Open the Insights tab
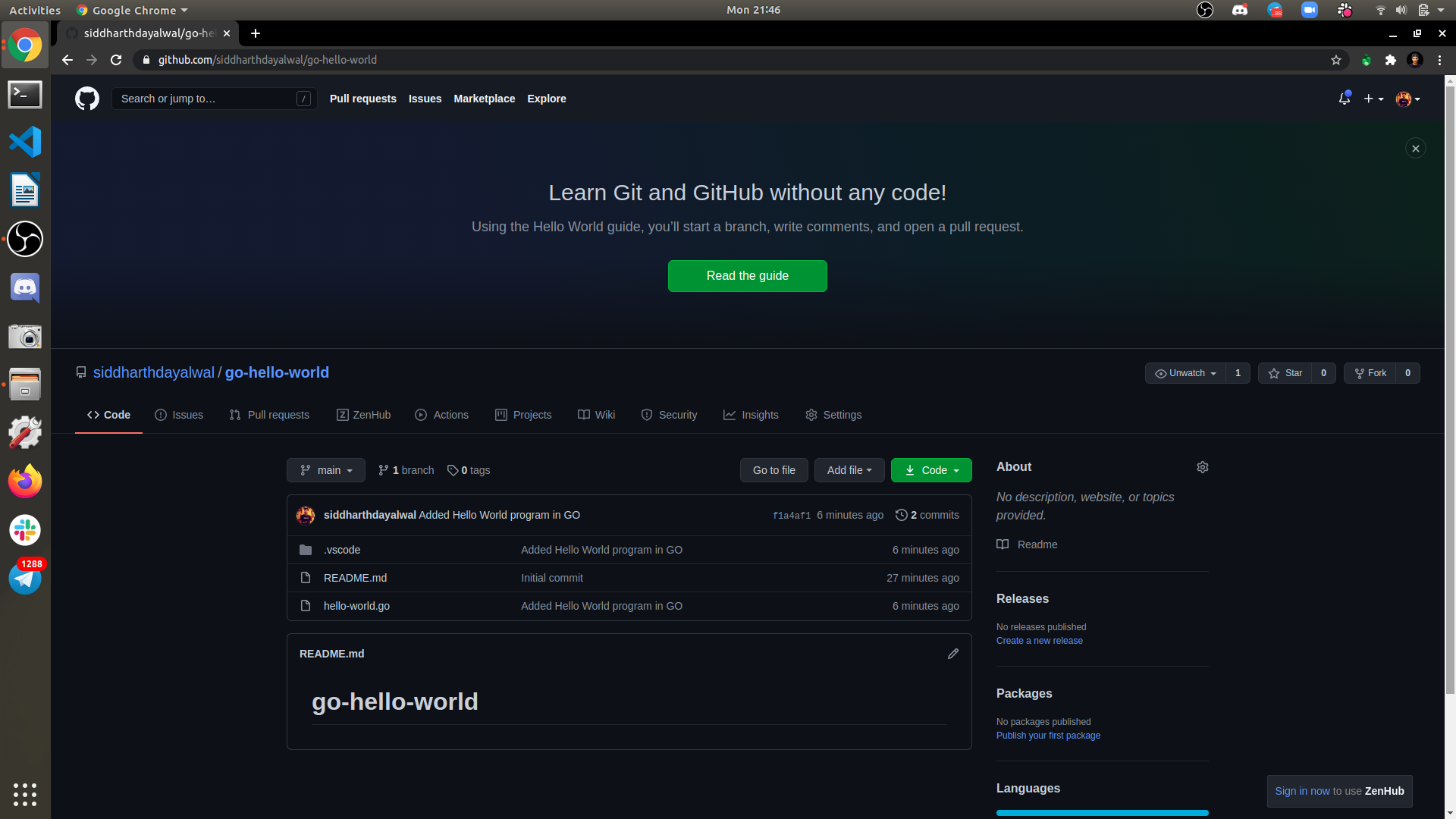Screen dimensions: 1456x819 pos(751,415)
